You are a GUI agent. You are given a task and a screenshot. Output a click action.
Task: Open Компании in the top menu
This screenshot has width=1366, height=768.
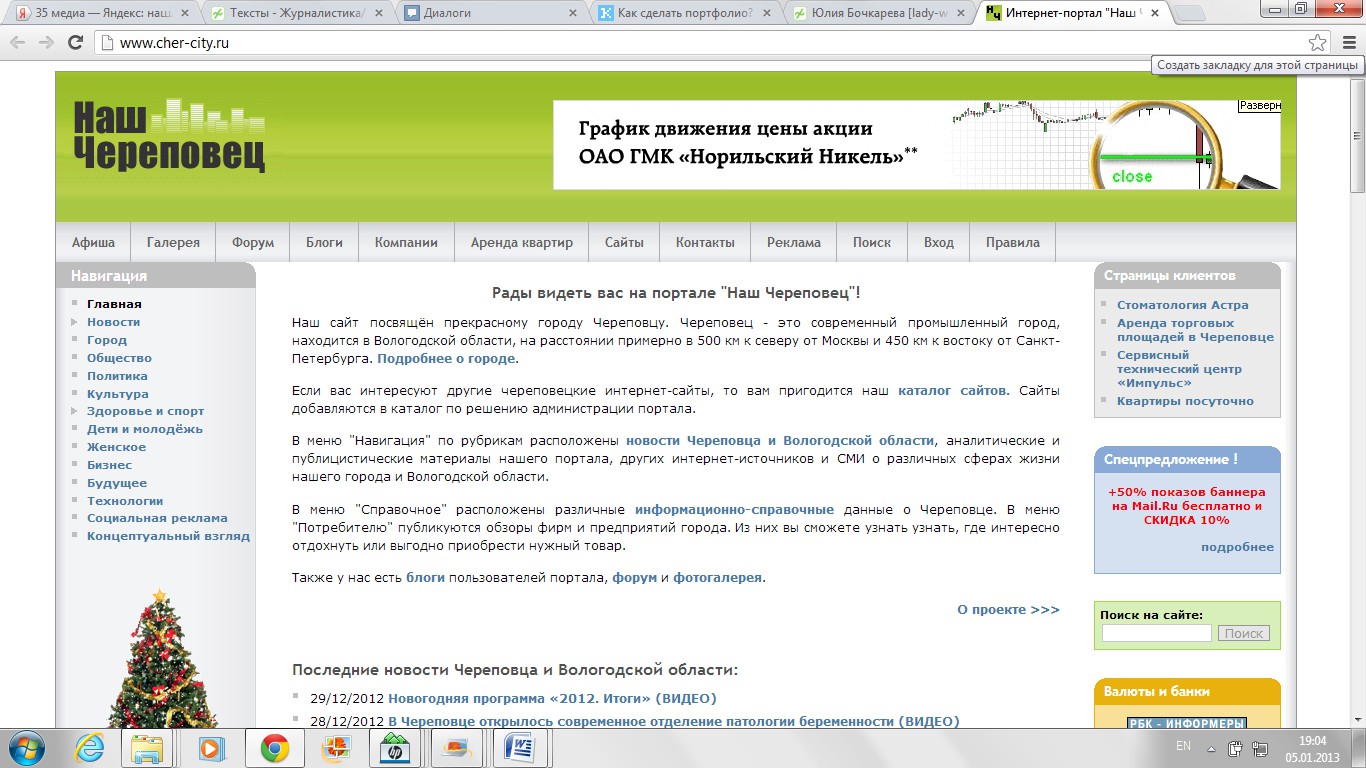point(406,242)
